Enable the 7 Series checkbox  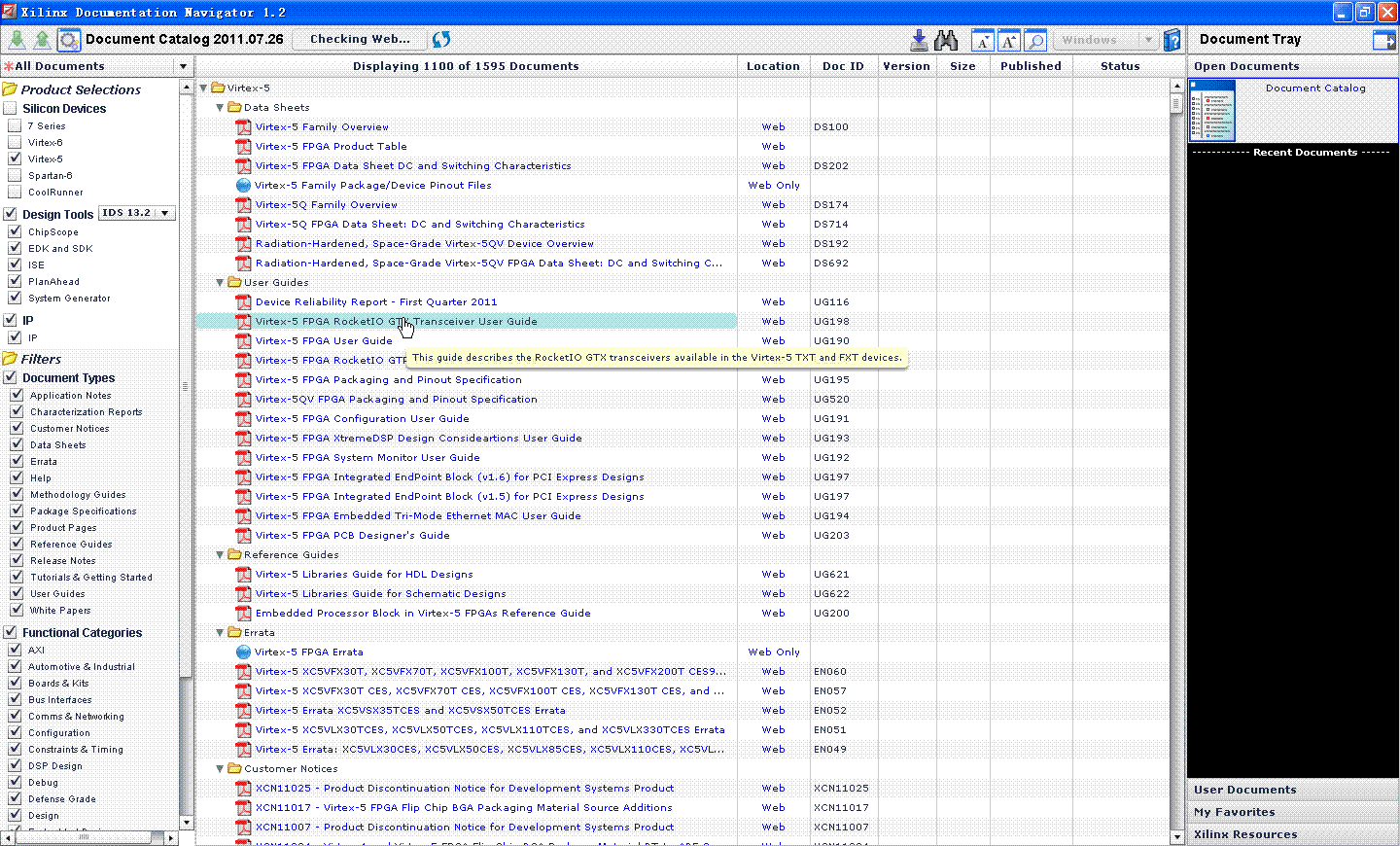(15, 125)
